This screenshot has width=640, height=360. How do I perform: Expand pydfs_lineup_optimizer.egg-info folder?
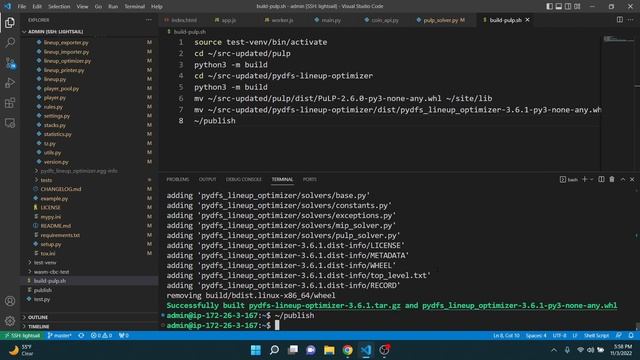click(79, 171)
